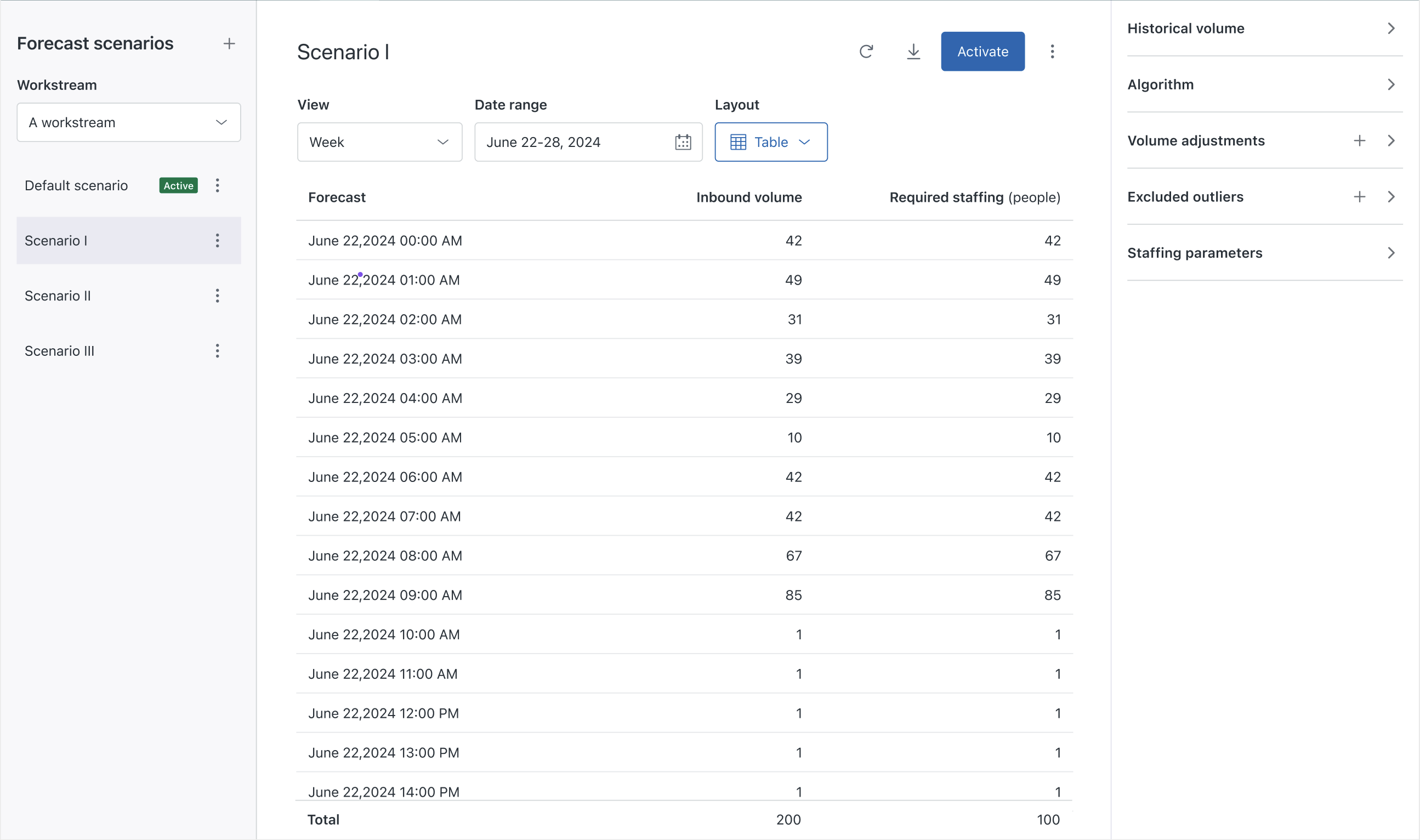Click the refresh forecast icon
1420x840 pixels.
tap(866, 52)
